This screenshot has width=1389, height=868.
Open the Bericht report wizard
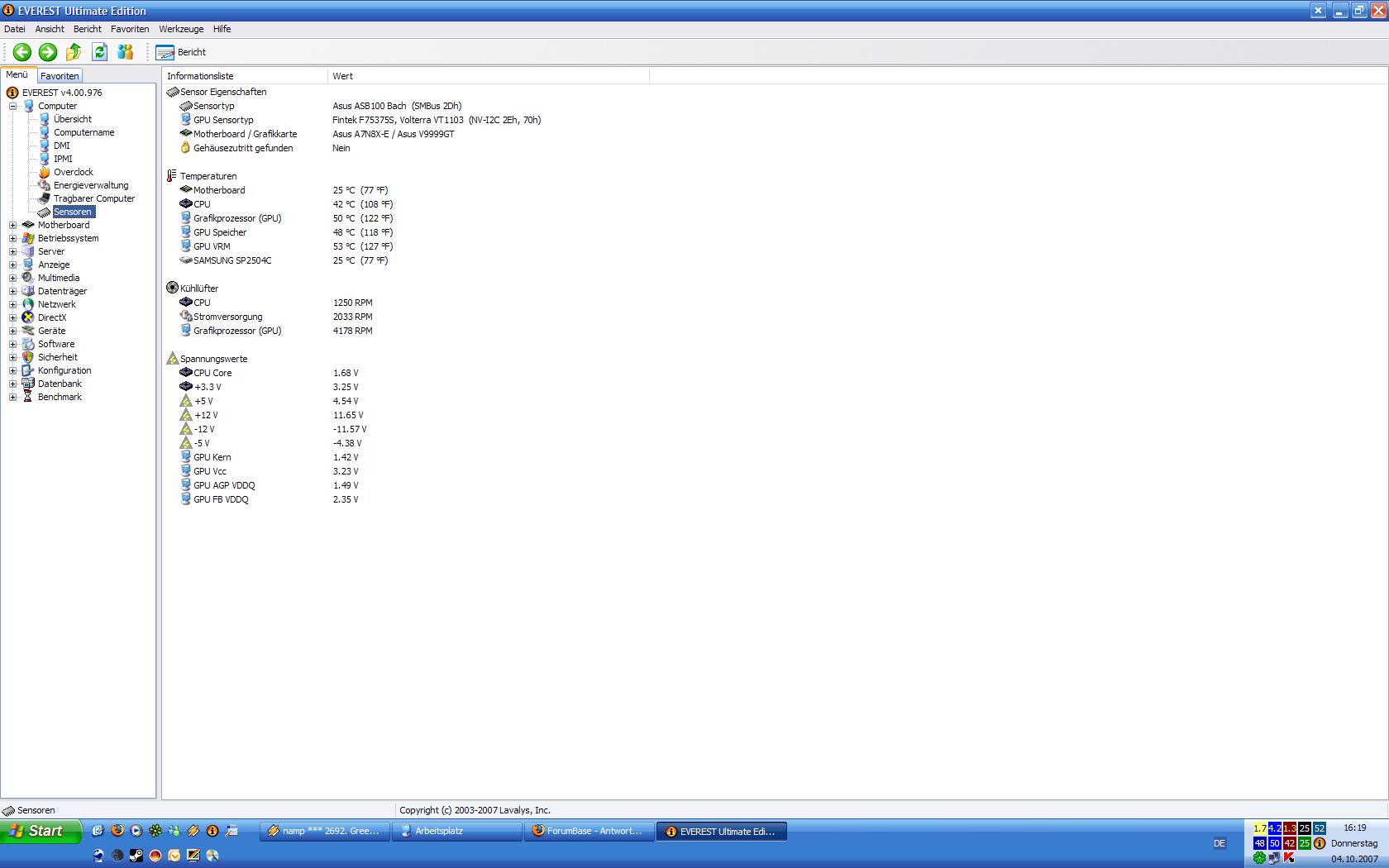pos(181,52)
